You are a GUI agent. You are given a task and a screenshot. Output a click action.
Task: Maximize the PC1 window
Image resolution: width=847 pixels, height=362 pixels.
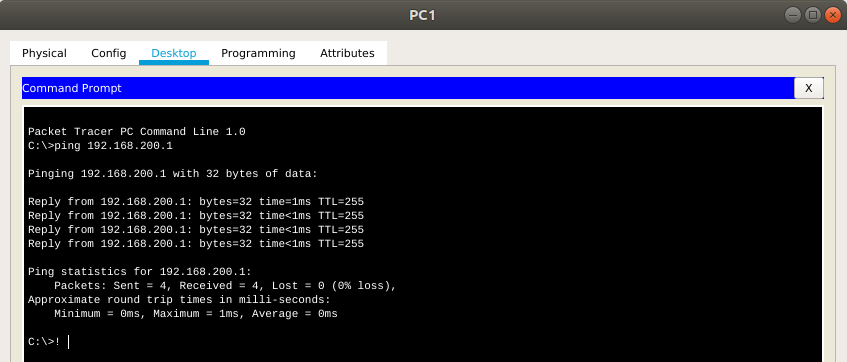point(812,15)
